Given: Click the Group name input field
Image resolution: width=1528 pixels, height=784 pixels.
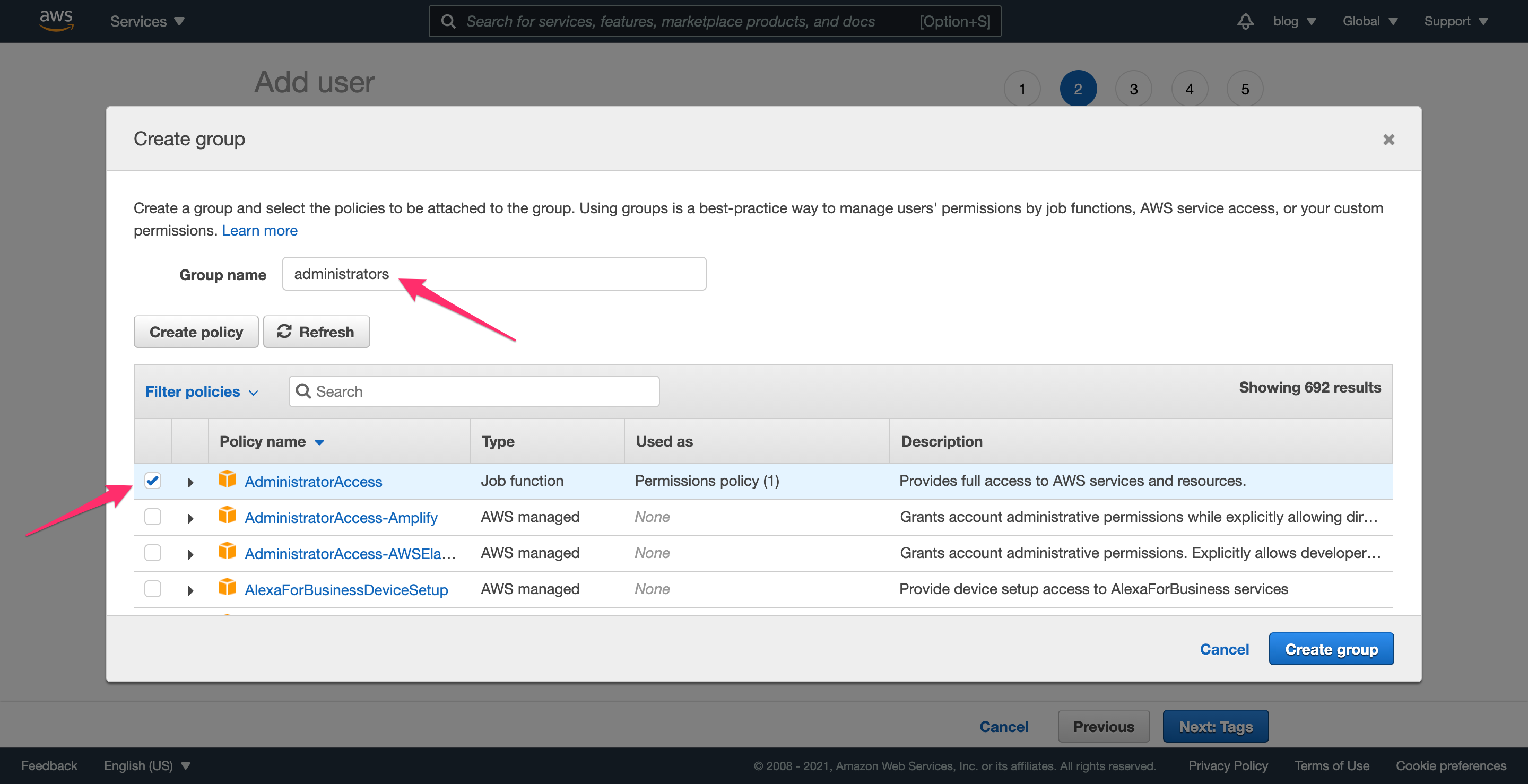Looking at the screenshot, I should (x=494, y=273).
